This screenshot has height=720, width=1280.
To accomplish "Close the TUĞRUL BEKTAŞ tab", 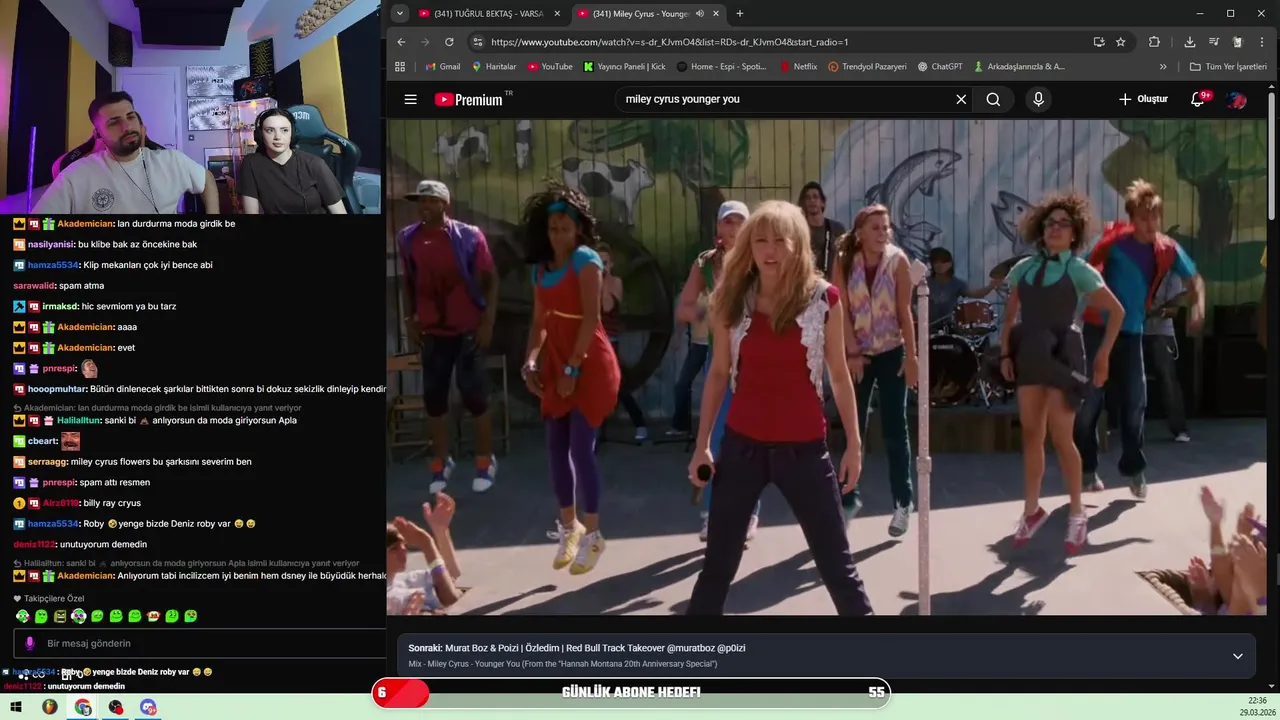I will 557,14.
